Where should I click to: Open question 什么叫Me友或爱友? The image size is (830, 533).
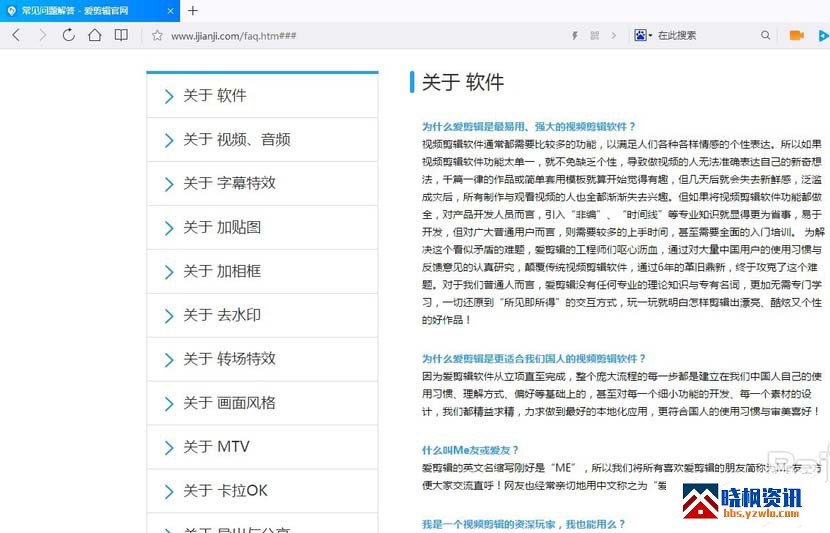470,450
